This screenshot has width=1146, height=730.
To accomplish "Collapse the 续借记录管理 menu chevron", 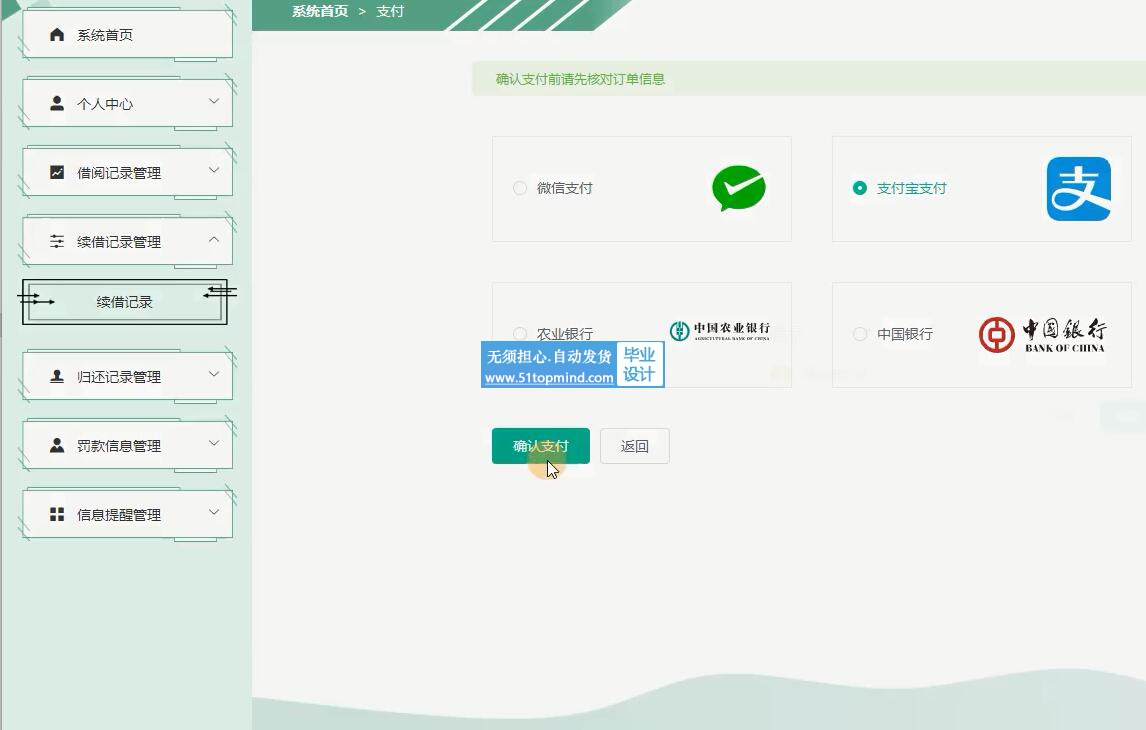I will [214, 239].
